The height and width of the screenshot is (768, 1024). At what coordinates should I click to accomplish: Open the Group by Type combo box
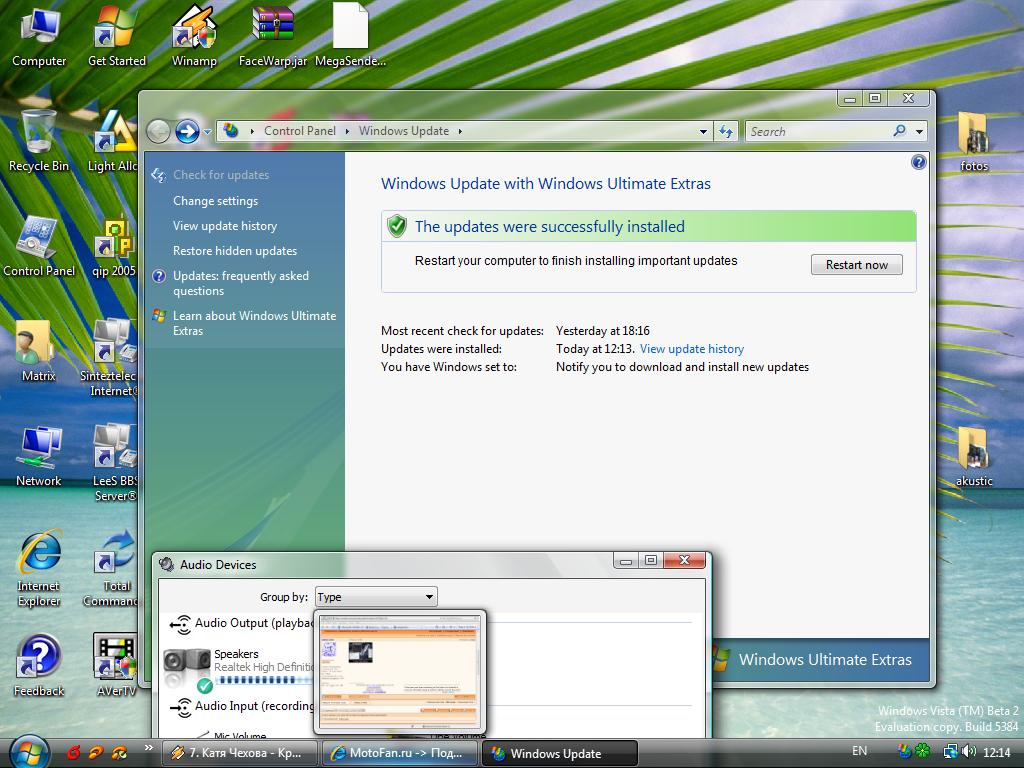376,597
